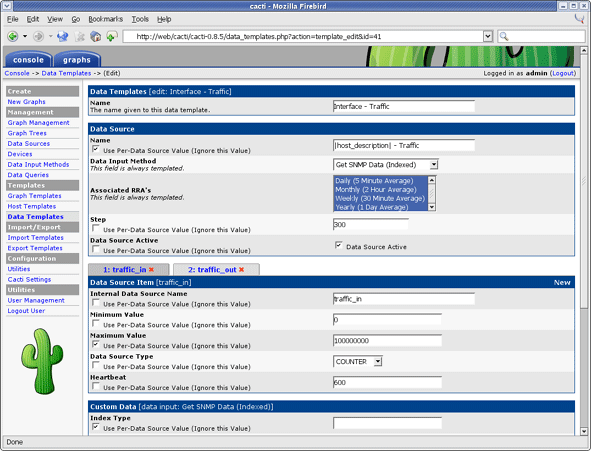Click the Forward navigation arrow icon
The image size is (591, 451).
38,37
